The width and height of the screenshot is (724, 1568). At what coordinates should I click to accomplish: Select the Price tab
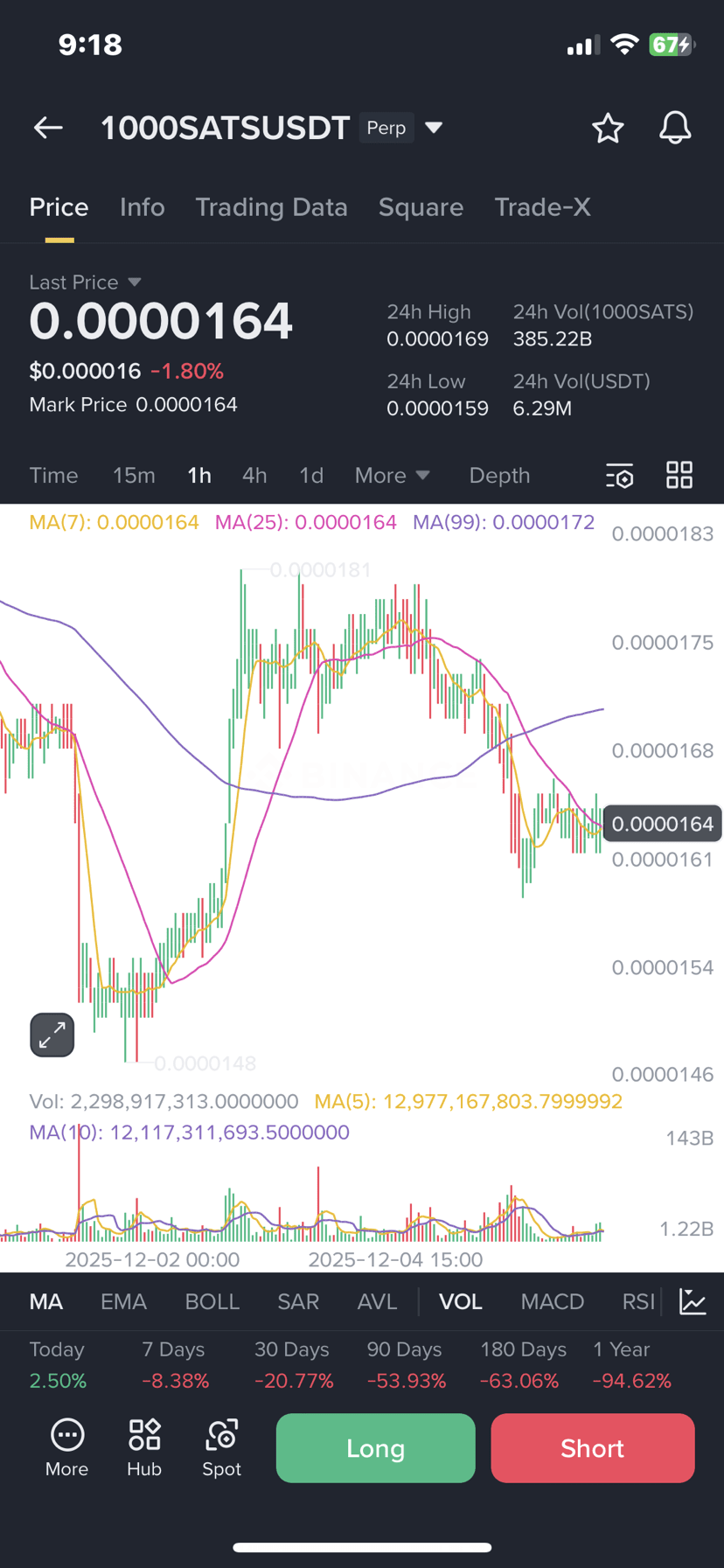(x=59, y=207)
